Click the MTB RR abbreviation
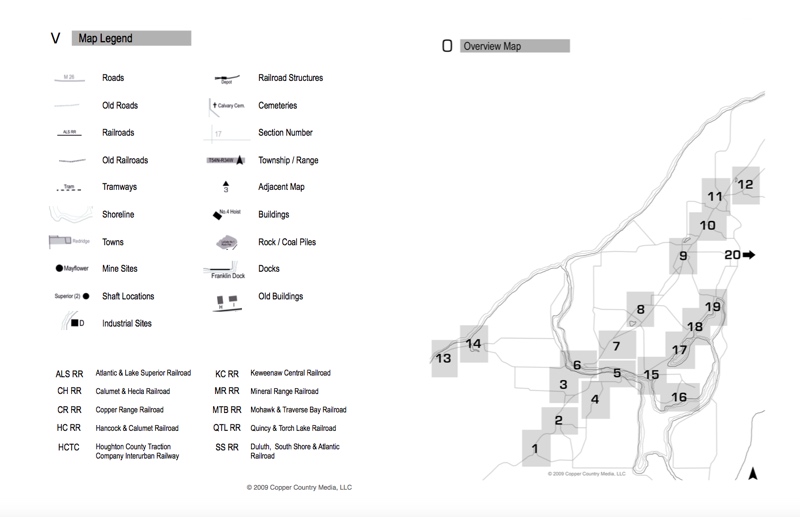 point(227,410)
